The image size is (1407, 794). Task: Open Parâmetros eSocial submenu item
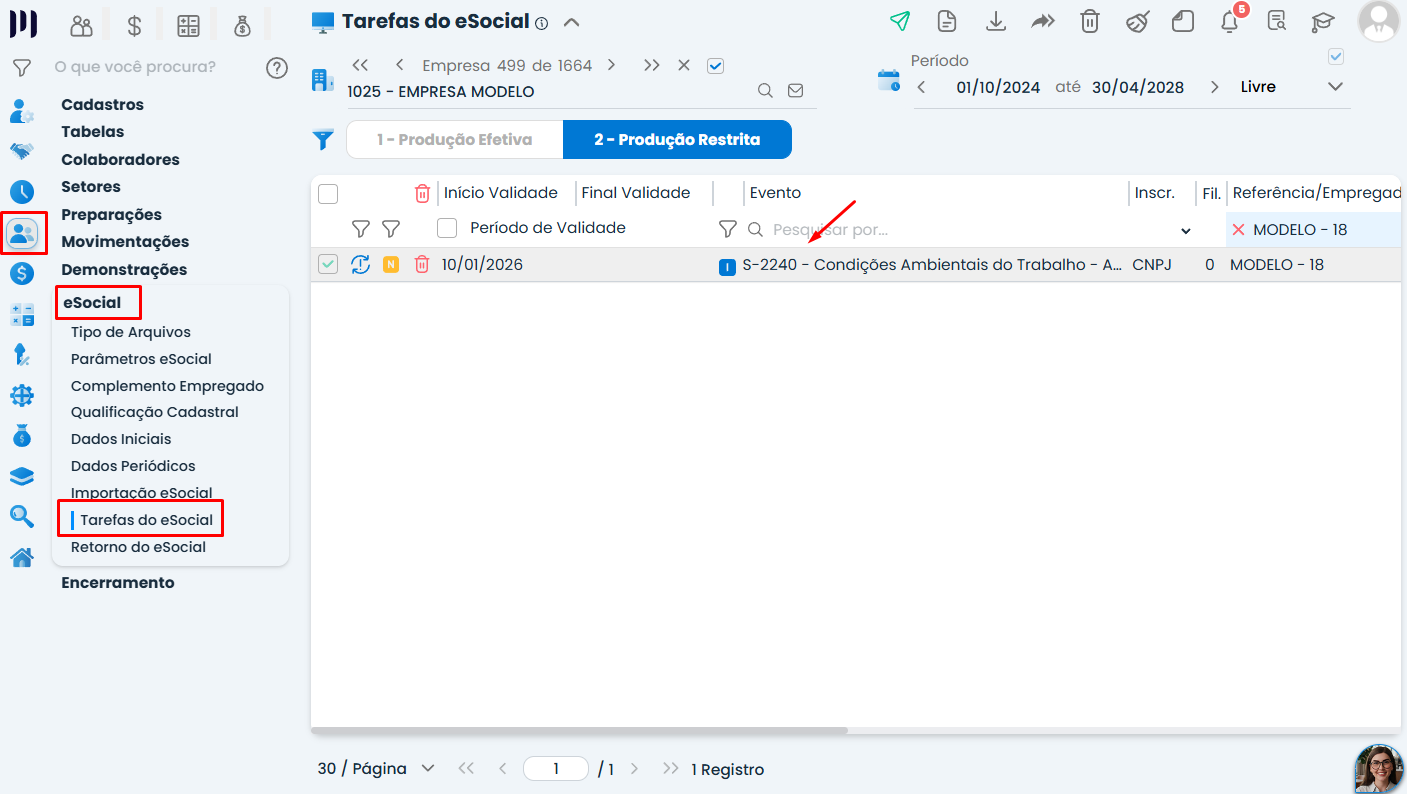pyautogui.click(x=141, y=359)
